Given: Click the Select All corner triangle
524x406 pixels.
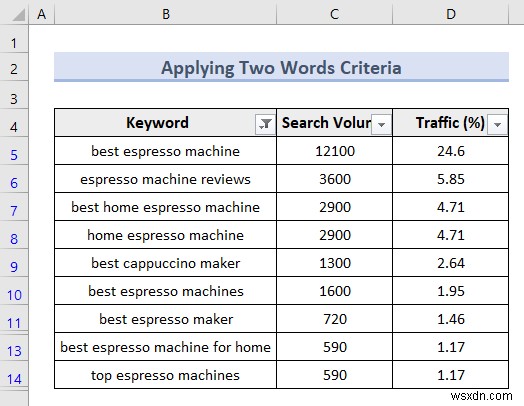Looking at the screenshot, I should click(x=18, y=15).
